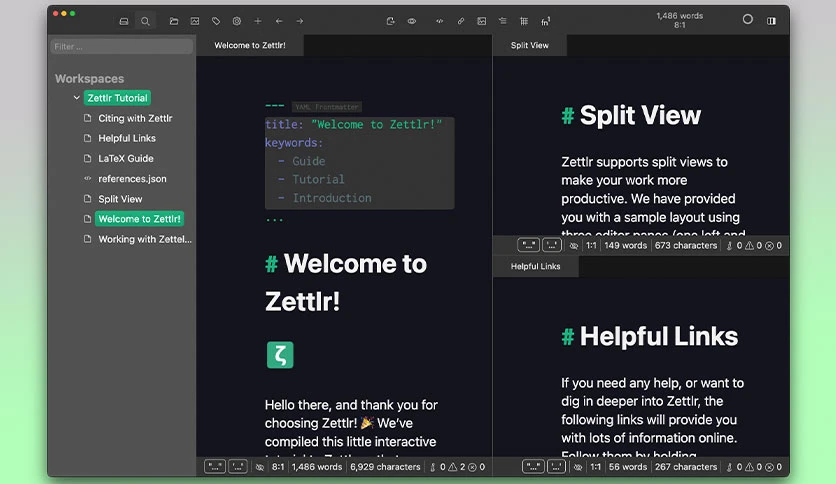Viewport: 836px width, 484px height.
Task: Switch to Welcome to Zettlr! tab
Action: (250, 45)
